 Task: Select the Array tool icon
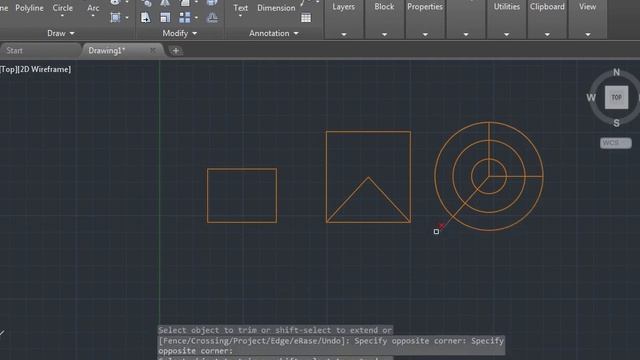[185, 18]
